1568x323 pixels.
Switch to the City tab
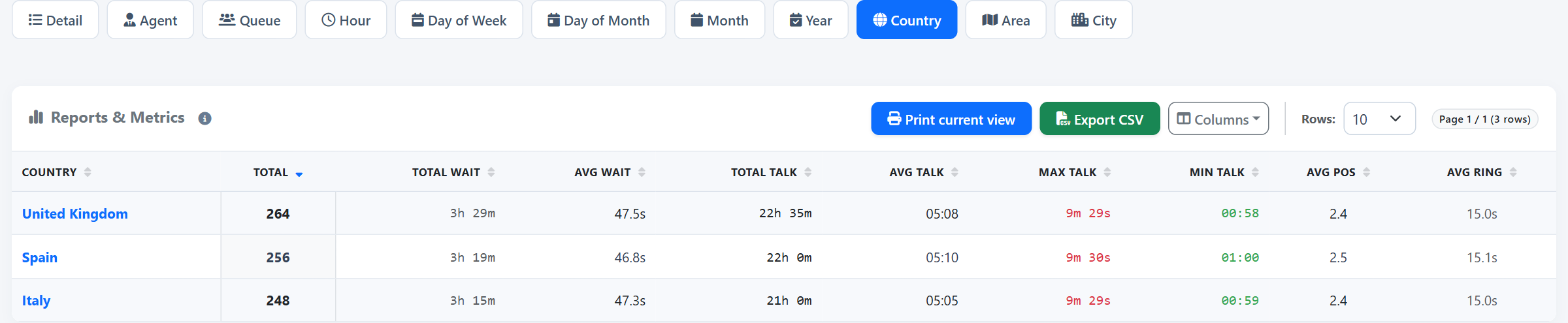[1093, 20]
